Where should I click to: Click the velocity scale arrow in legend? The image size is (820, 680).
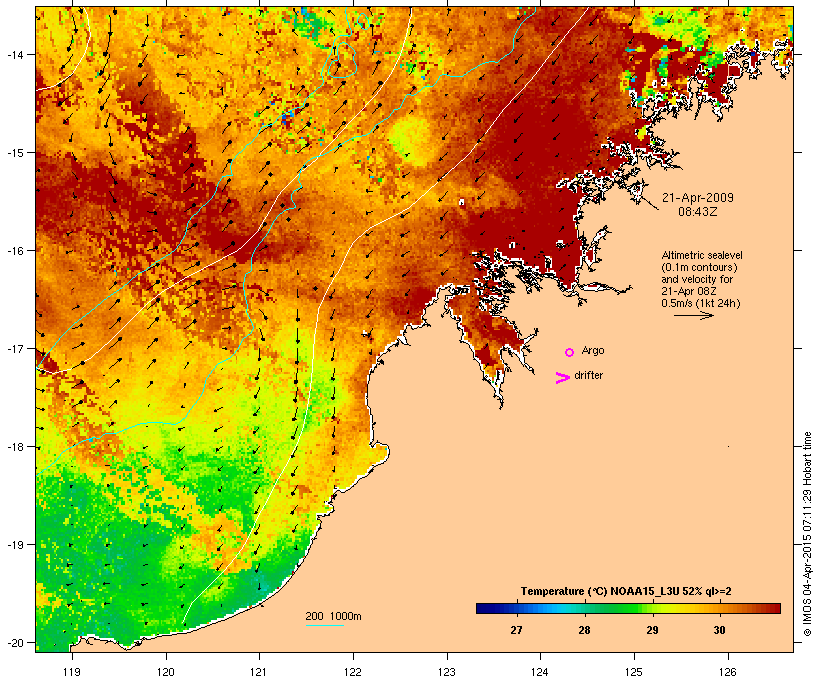[x=693, y=315]
